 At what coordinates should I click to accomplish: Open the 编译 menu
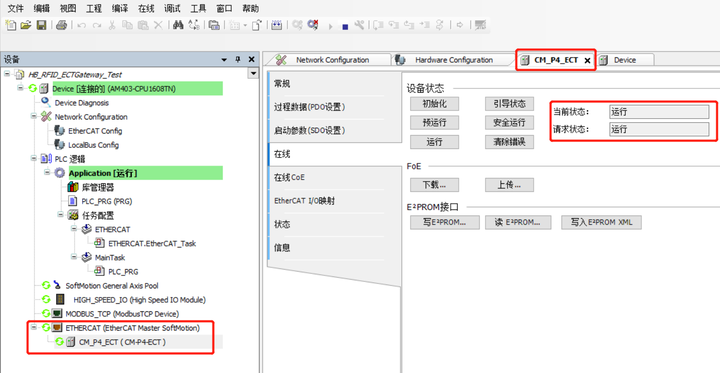coord(120,8)
